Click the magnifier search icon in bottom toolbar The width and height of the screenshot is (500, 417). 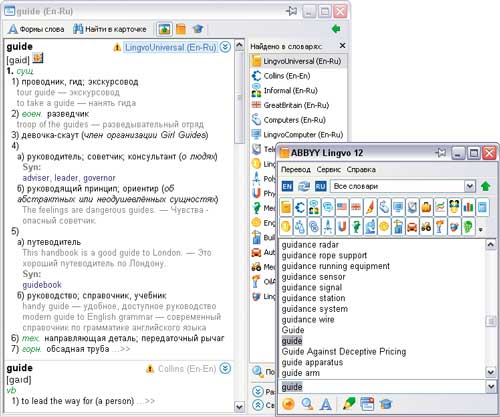tap(307, 404)
